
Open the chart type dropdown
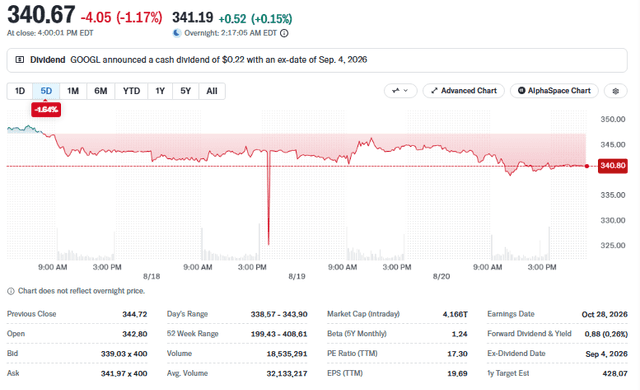pyautogui.click(x=400, y=91)
